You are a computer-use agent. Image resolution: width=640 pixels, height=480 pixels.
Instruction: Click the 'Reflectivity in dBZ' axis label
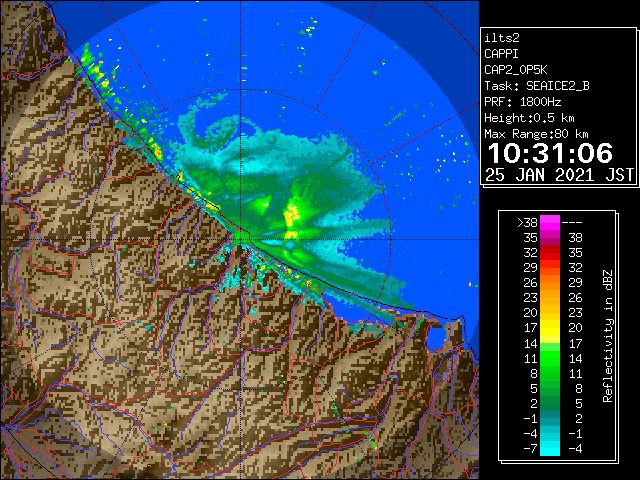[608, 336]
